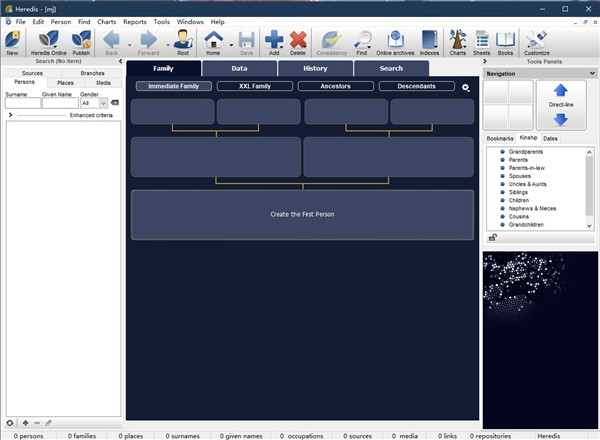Expand the Enhanced criteria section
Viewport: 600px width, 440px height.
[x=10, y=115]
